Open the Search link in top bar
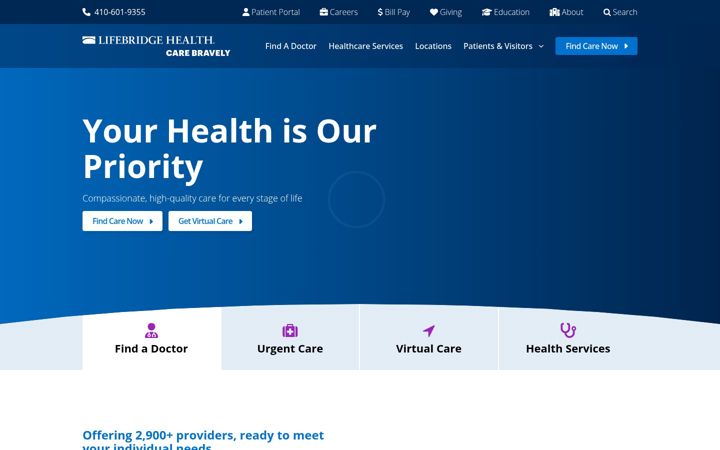 pyautogui.click(x=620, y=12)
